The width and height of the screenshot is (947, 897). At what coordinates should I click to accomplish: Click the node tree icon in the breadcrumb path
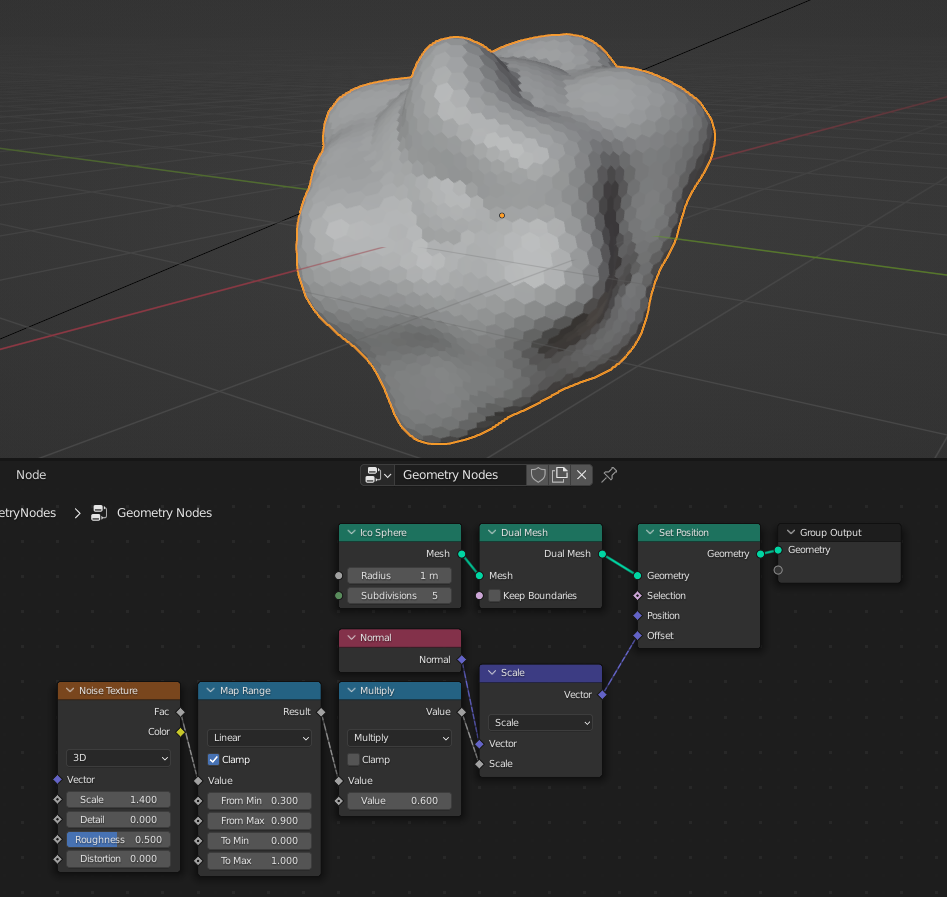tap(99, 512)
